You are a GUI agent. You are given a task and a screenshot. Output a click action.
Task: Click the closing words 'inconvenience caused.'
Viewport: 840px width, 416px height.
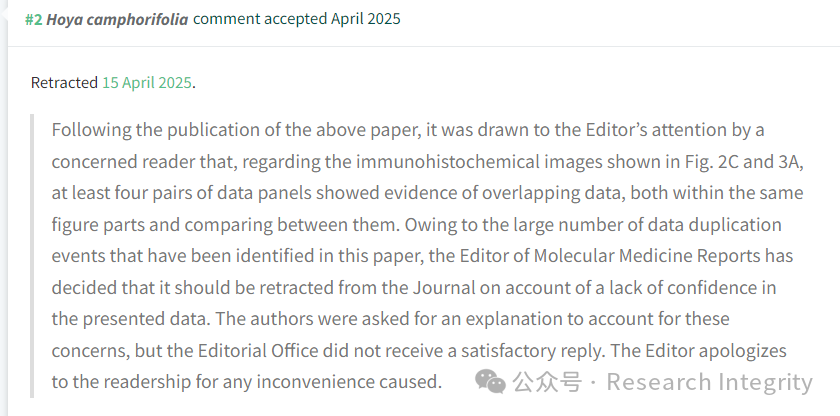tap(349, 382)
